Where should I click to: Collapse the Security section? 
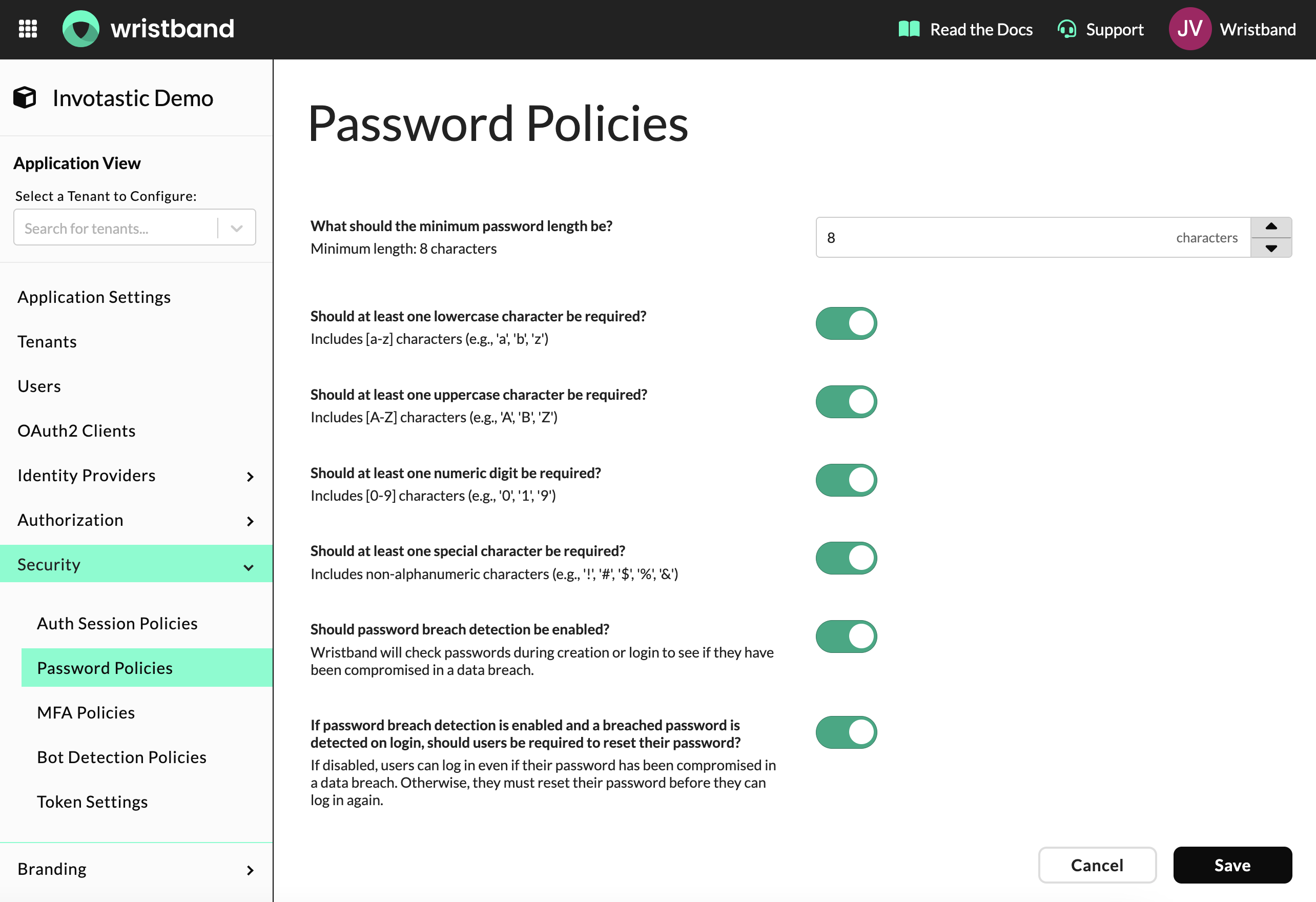pyautogui.click(x=248, y=567)
